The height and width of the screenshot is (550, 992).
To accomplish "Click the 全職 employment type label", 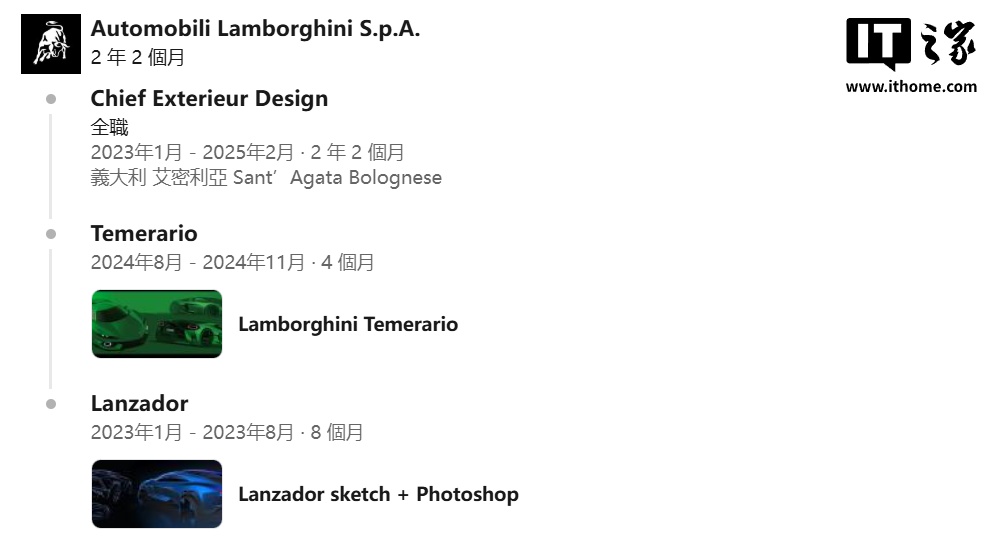I will pyautogui.click(x=109, y=127).
